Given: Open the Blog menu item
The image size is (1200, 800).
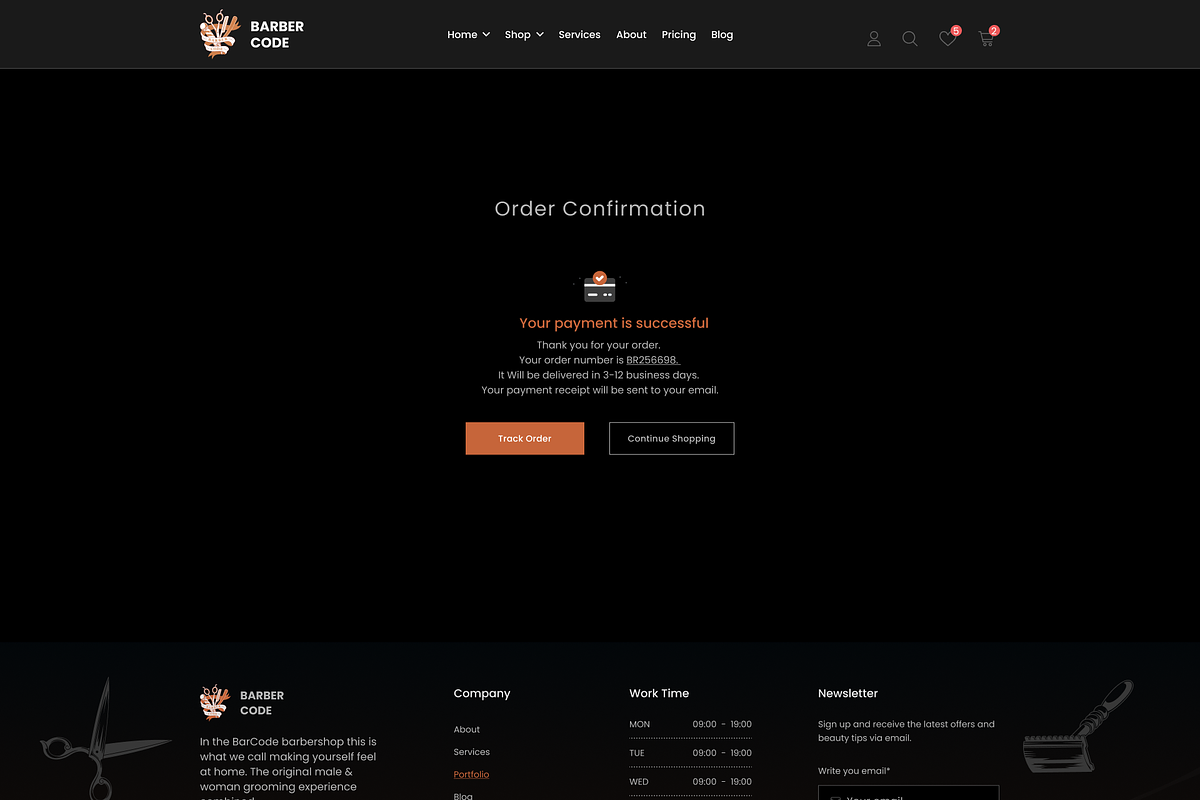Looking at the screenshot, I should coord(722,35).
